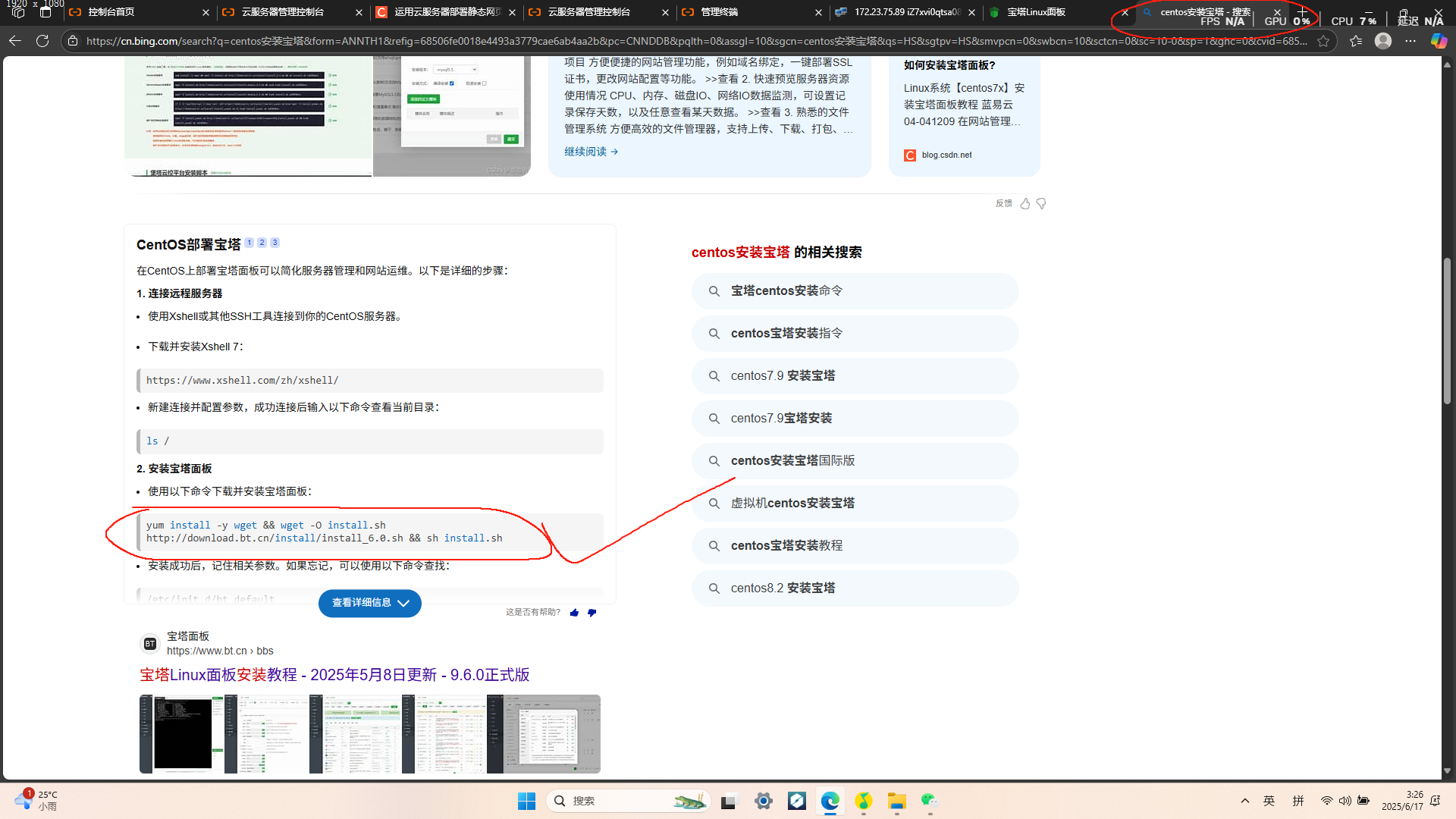Open the Windows Start menu
1456x819 pixels.
coord(526,801)
